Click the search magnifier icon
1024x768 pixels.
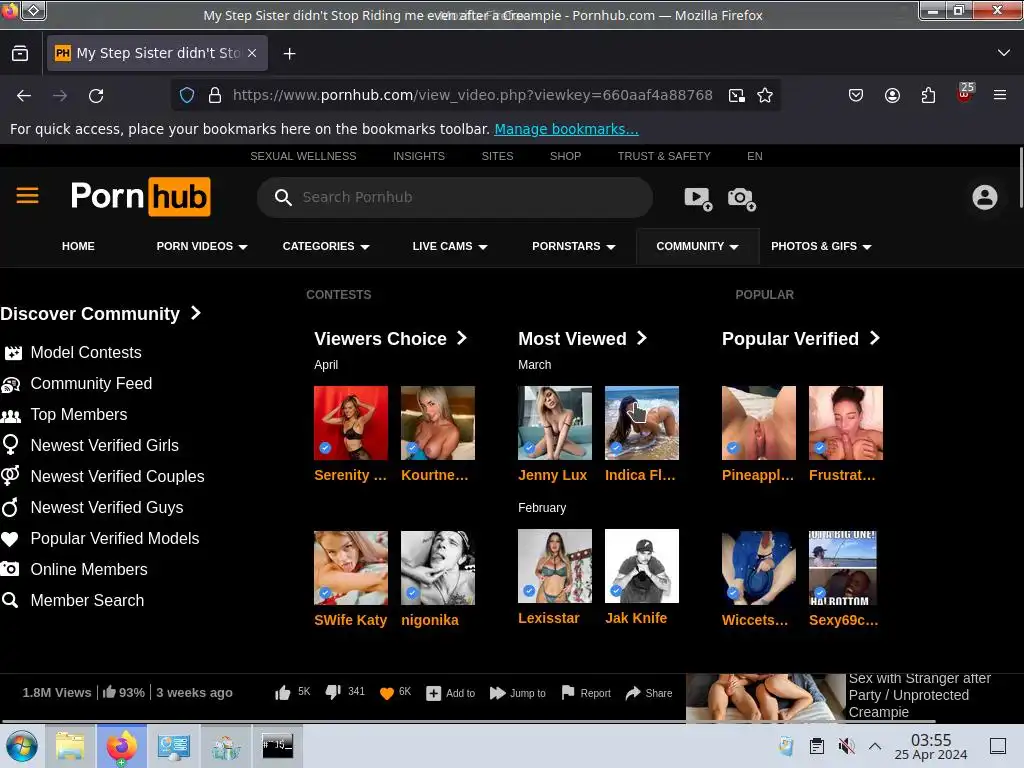tap(283, 197)
